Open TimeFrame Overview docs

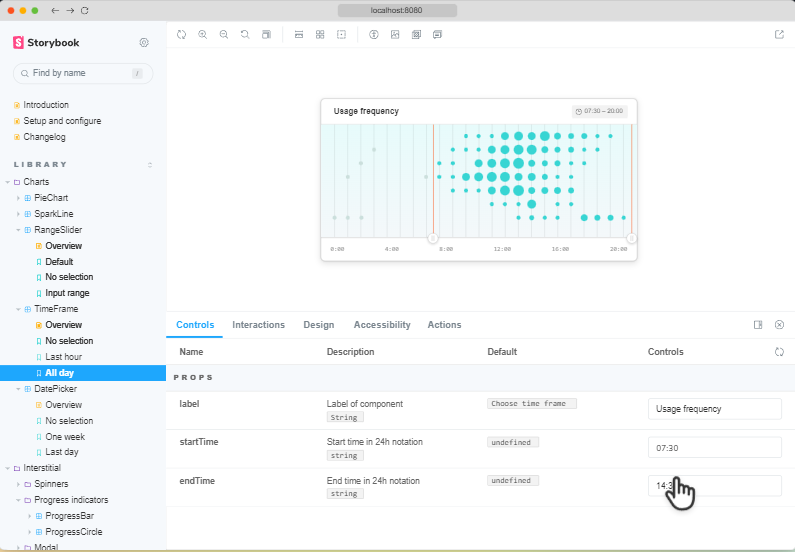coord(63,325)
